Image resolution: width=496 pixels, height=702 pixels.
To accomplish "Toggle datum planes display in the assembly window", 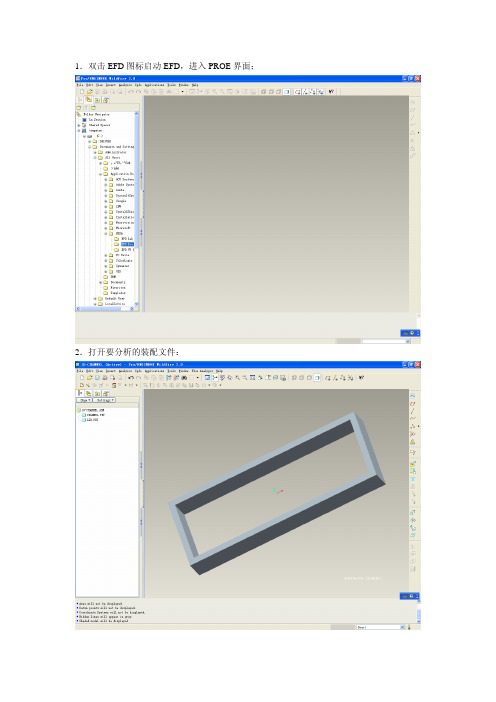I will (328, 378).
